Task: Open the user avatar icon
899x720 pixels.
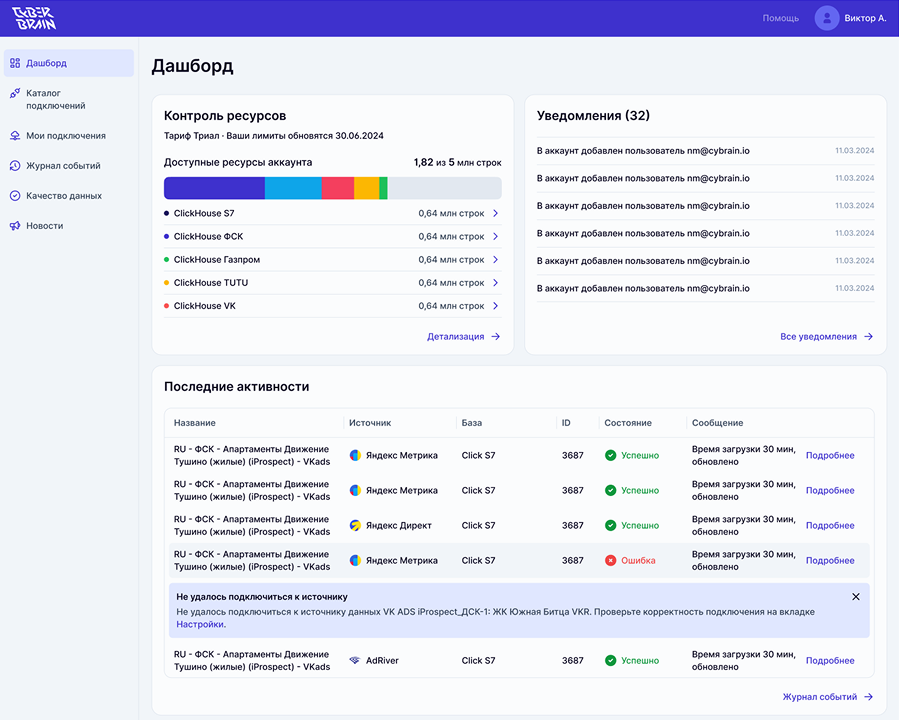Action: [826, 18]
